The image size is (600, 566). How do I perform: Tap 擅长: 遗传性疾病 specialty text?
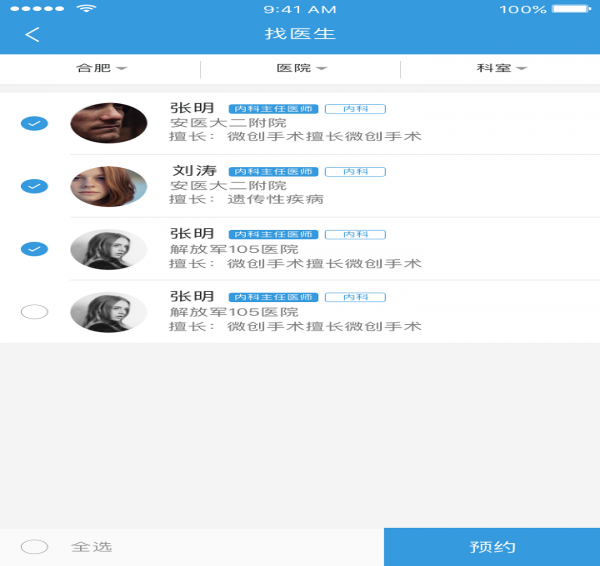point(246,199)
